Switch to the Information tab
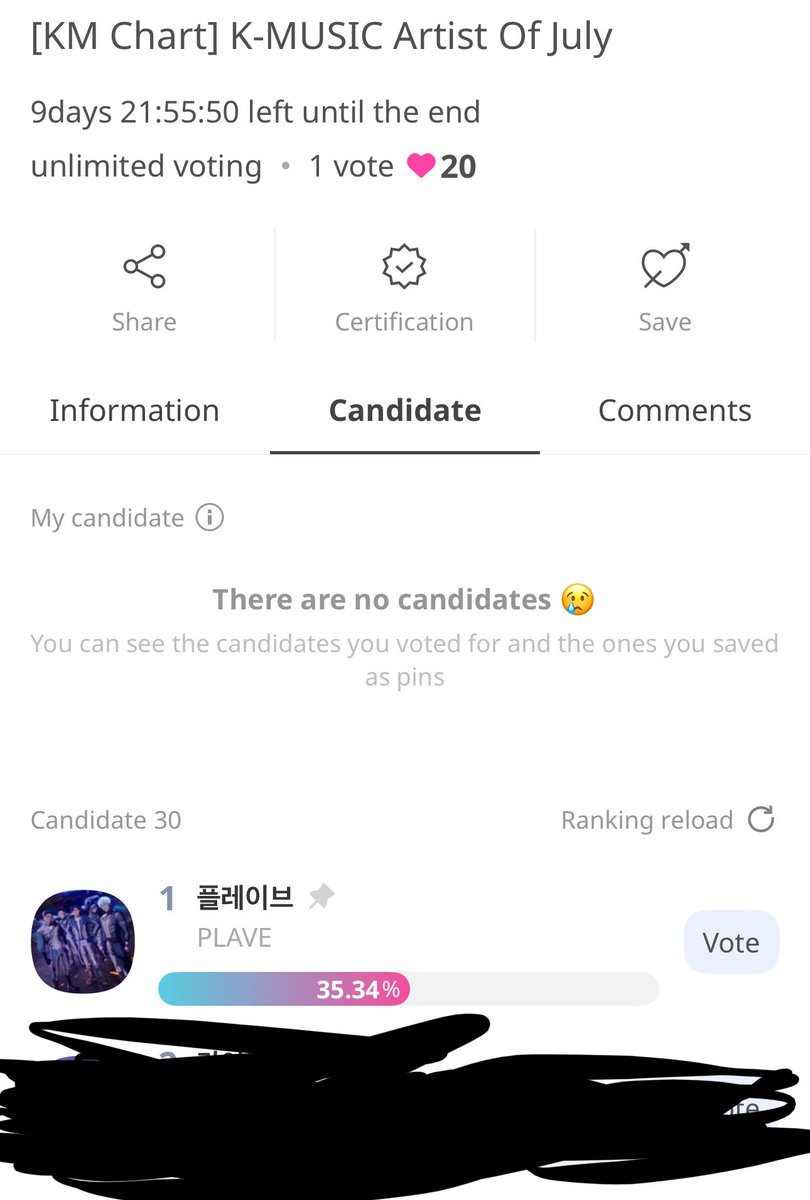The width and height of the screenshot is (810, 1200). click(x=134, y=410)
